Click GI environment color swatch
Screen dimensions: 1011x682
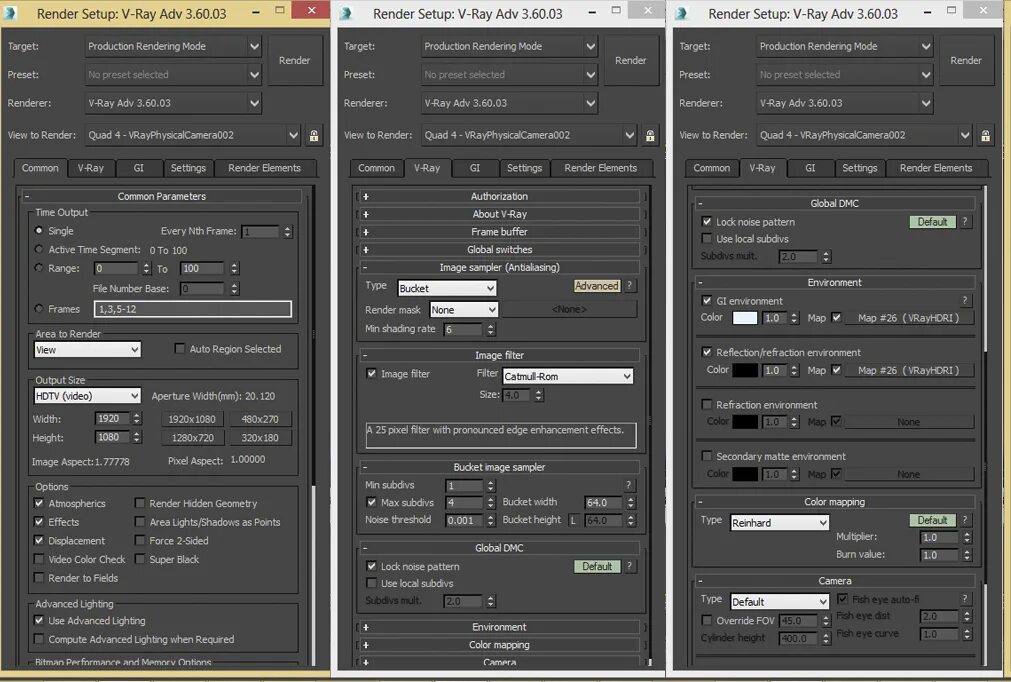pos(745,318)
